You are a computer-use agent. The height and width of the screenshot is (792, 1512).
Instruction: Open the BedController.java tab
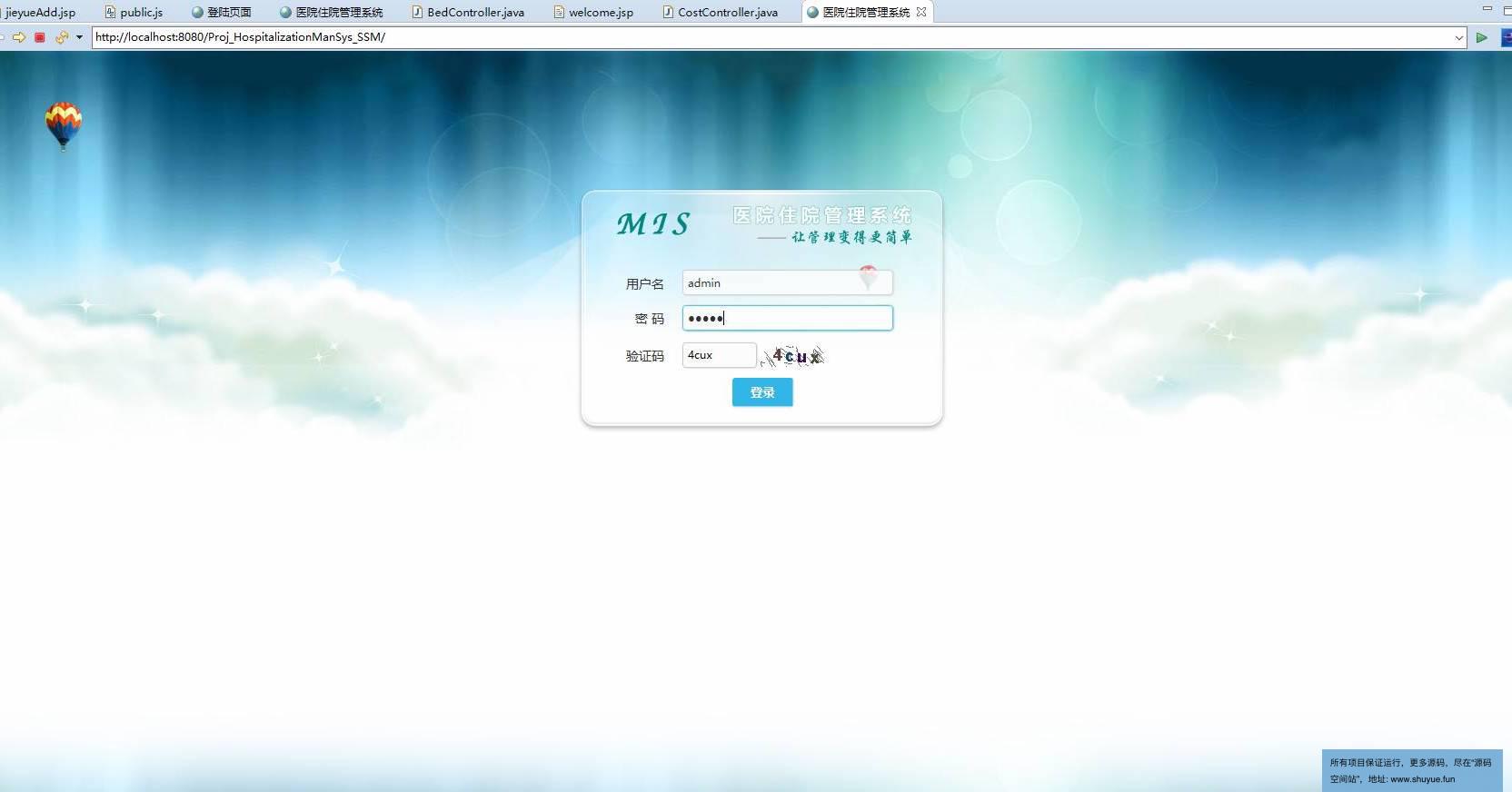tap(467, 12)
